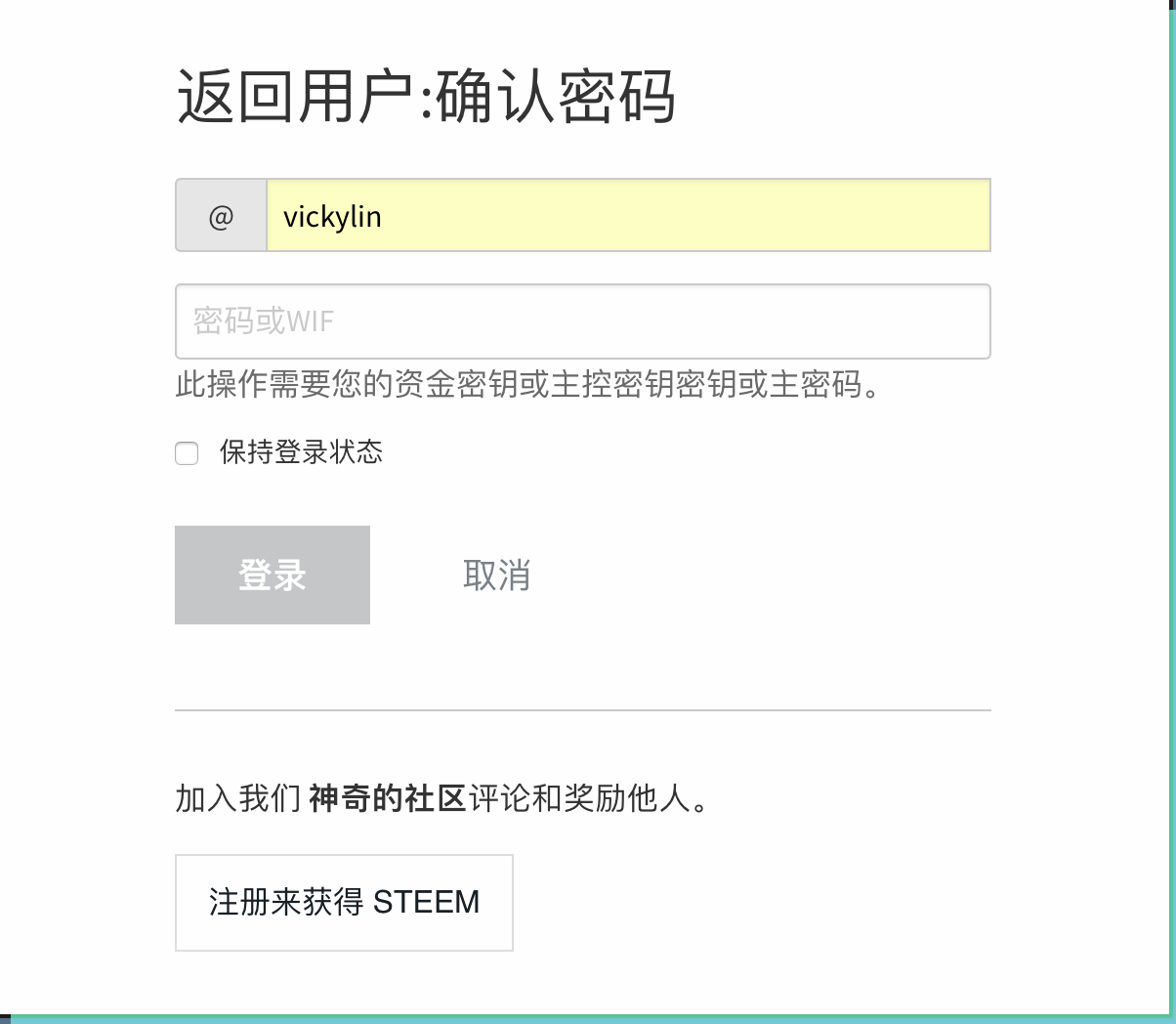This screenshot has height=1024, width=1176.
Task: Focus the username field containing vickylin
Action: [628, 216]
